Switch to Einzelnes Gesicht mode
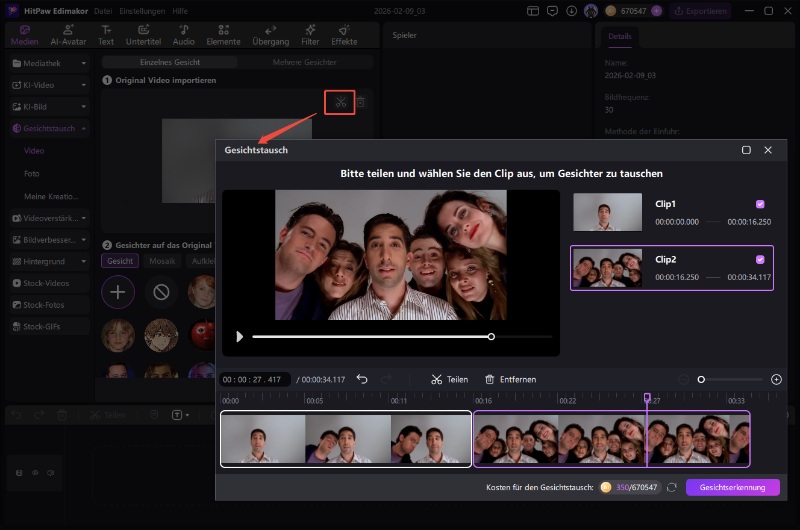Image resolution: width=800 pixels, height=530 pixels. (x=170, y=62)
